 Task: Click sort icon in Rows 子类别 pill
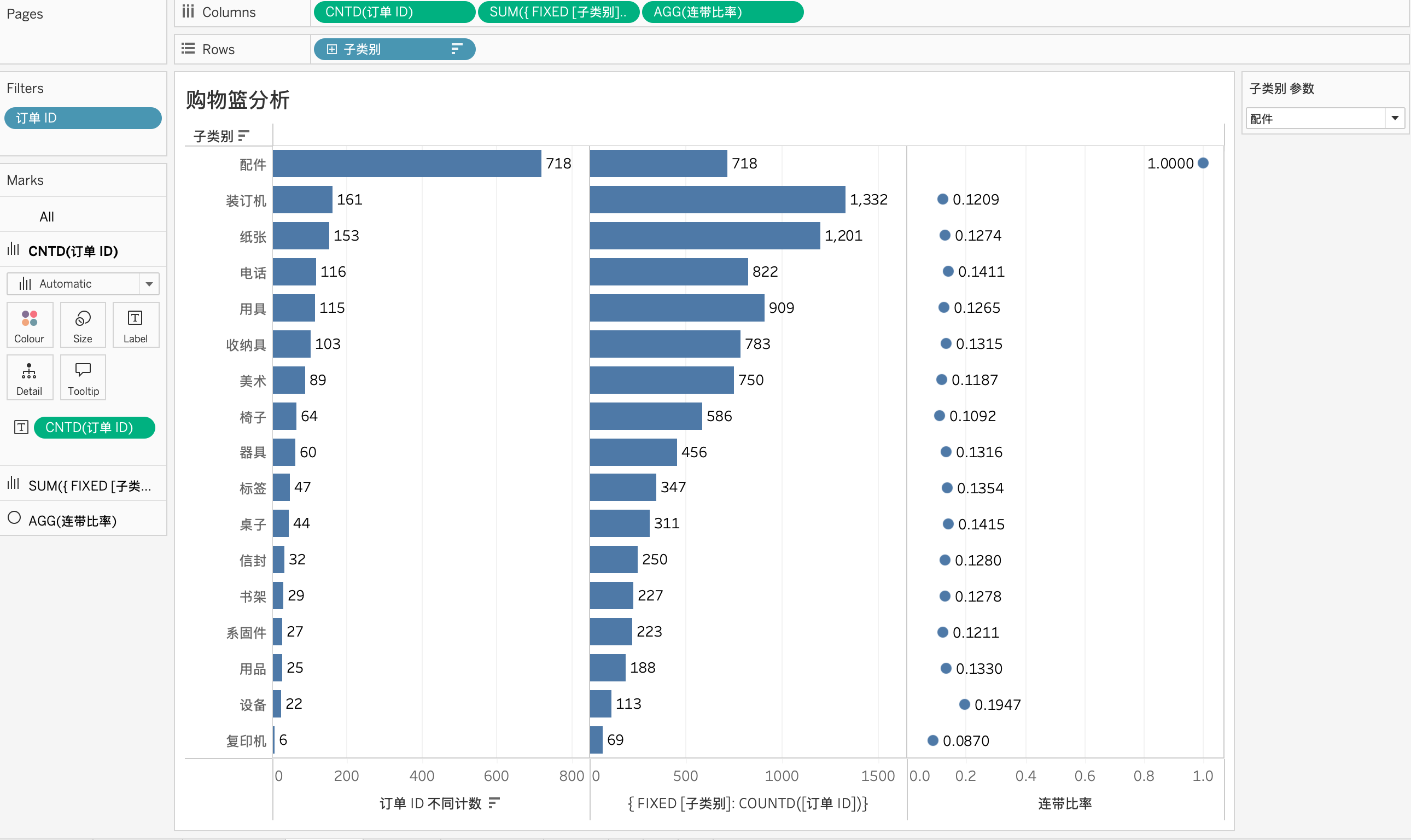tap(456, 49)
